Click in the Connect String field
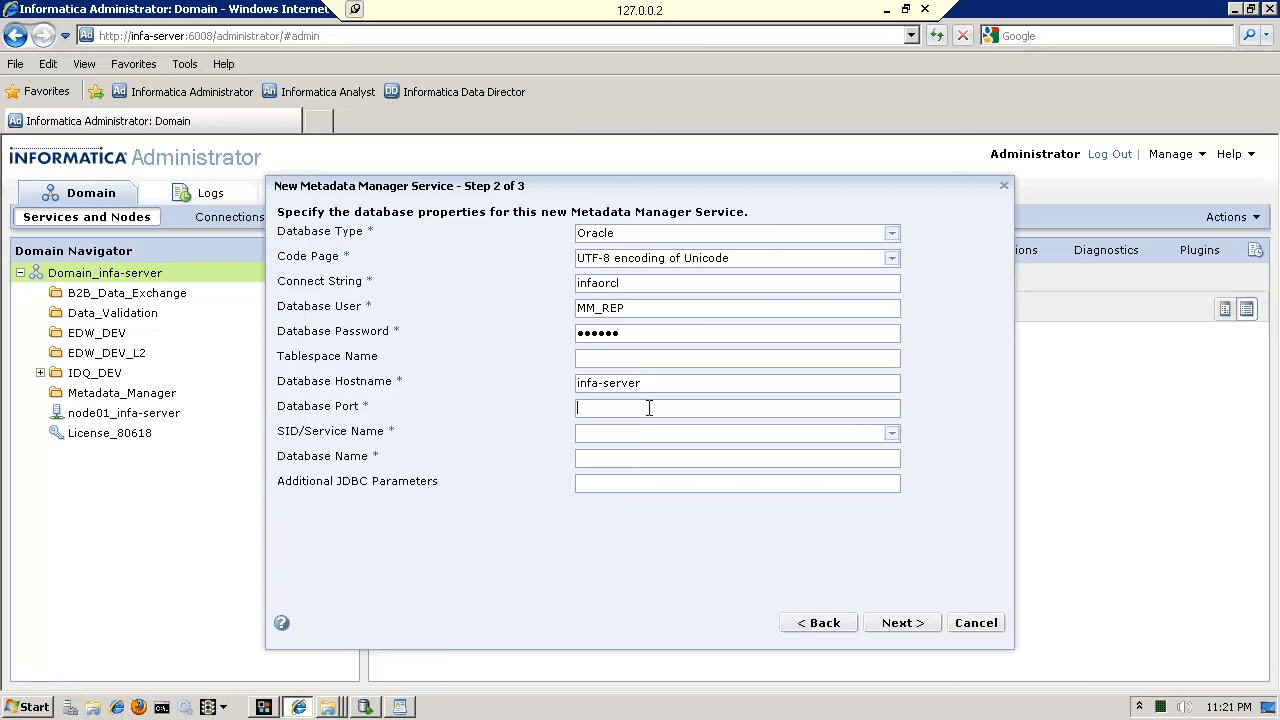 point(737,283)
